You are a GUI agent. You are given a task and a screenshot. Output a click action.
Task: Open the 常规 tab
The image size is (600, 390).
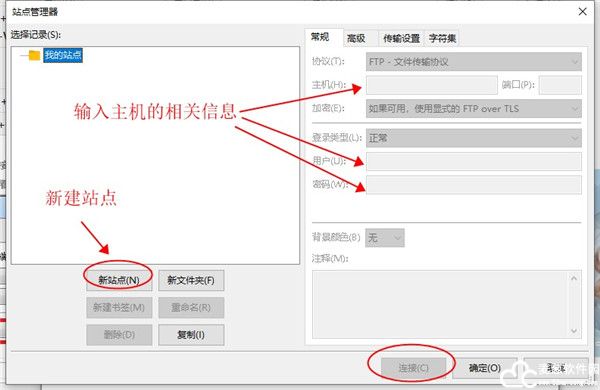coord(320,37)
